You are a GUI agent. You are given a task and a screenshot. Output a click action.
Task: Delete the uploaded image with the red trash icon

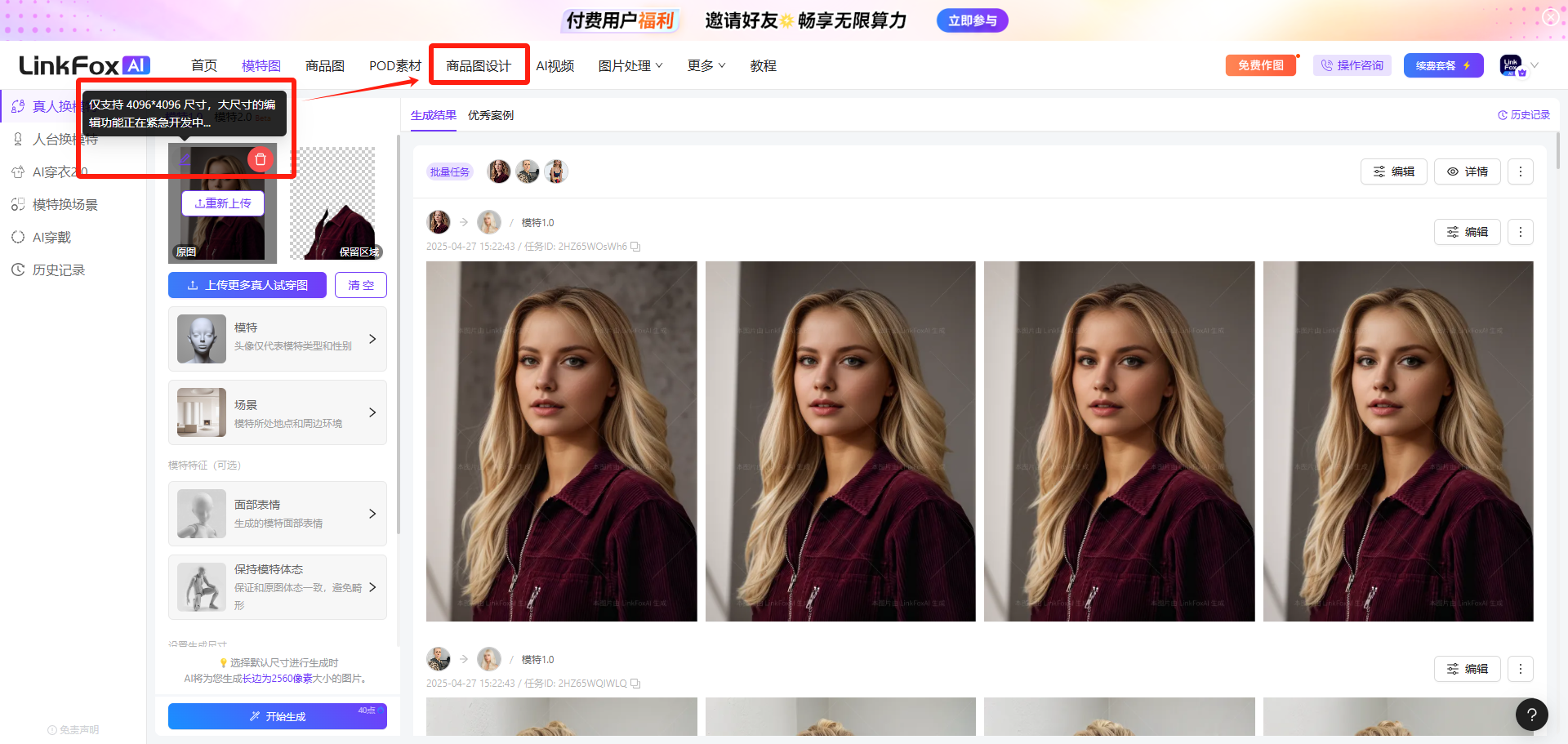coord(261,159)
